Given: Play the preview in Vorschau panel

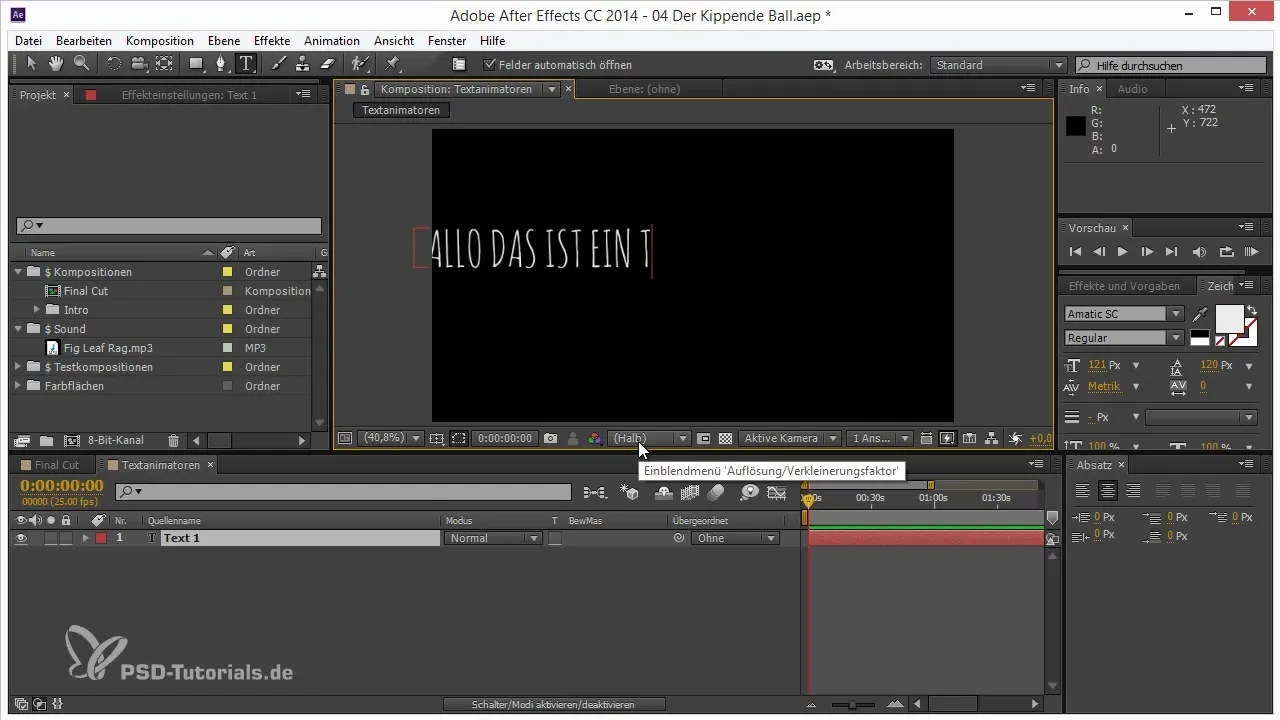Looking at the screenshot, I should click(x=1123, y=252).
